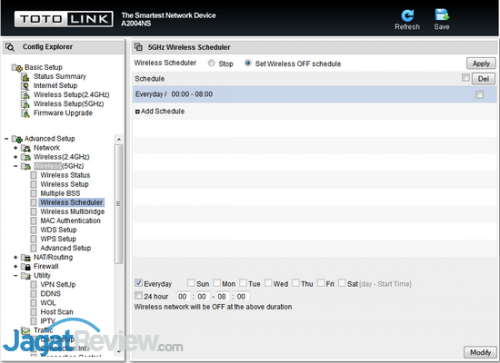
Task: Open WPS Setup page
Action: (x=58, y=239)
